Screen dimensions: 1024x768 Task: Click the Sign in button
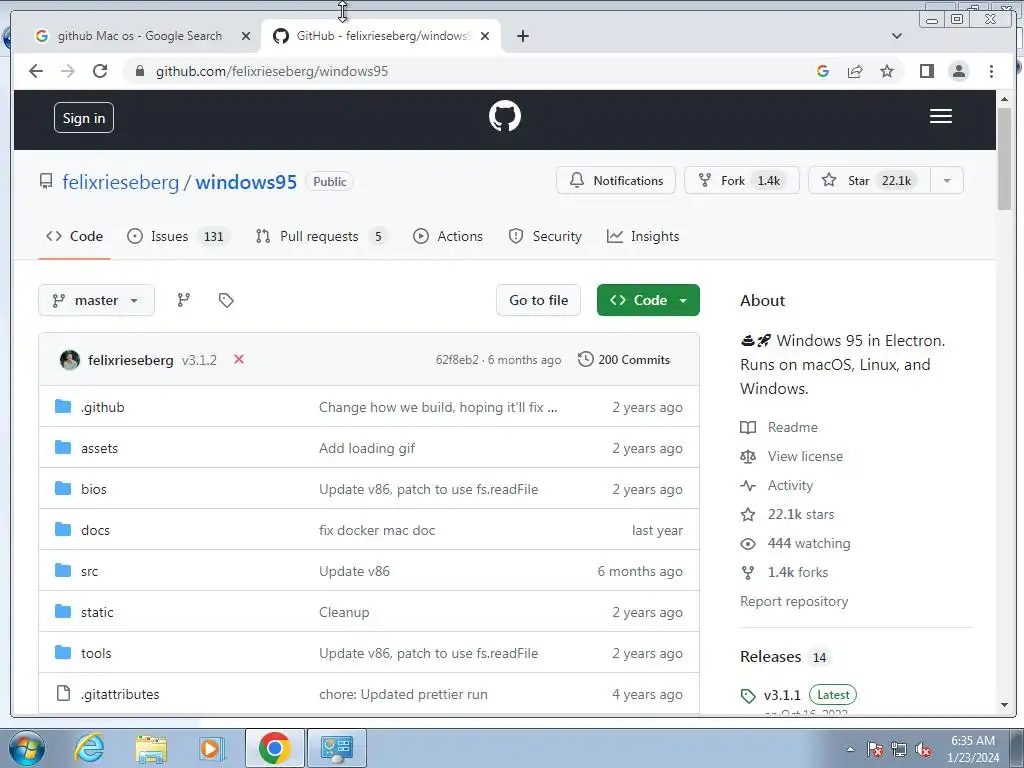click(84, 118)
